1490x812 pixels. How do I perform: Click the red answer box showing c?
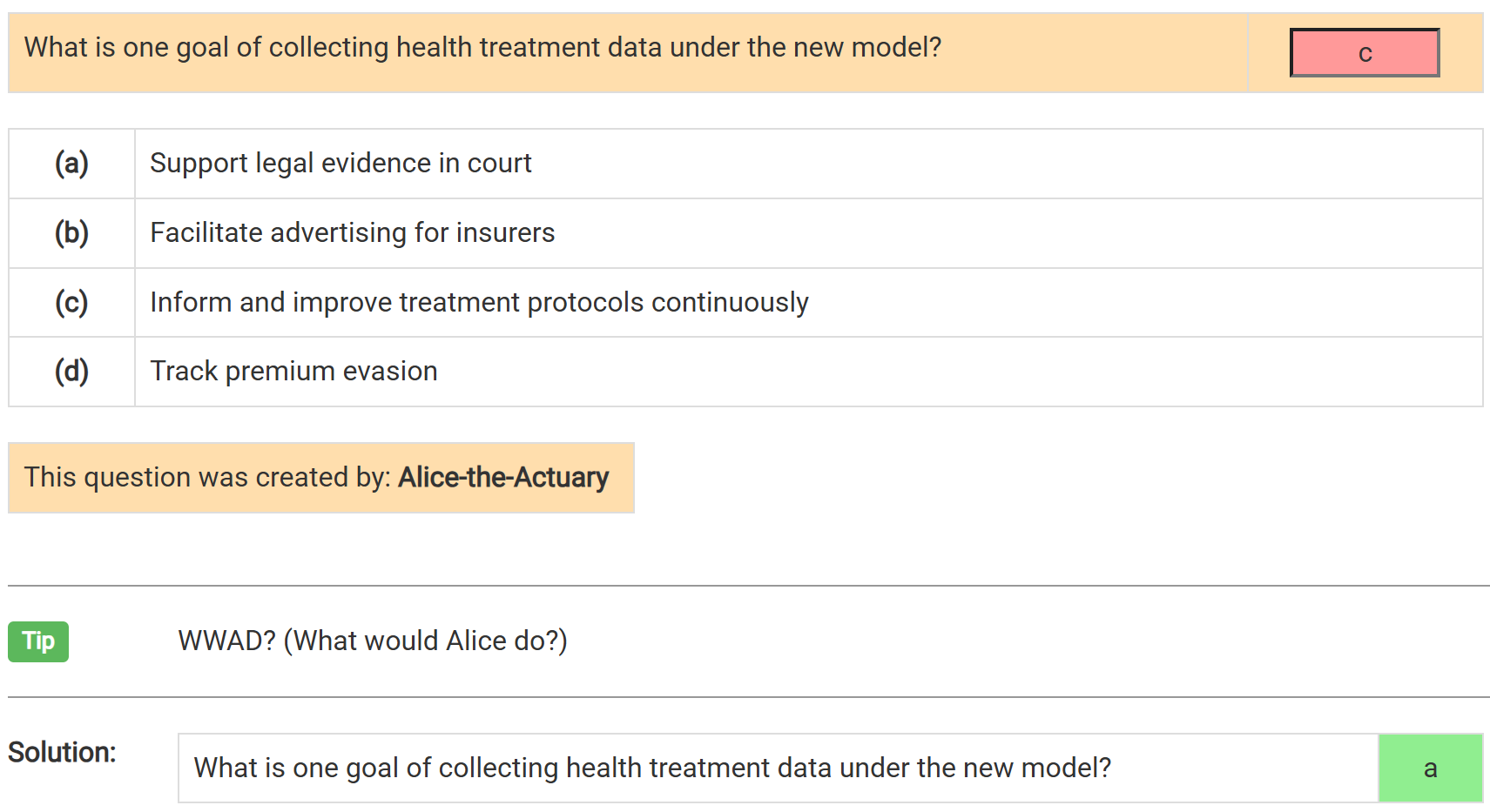1364,53
